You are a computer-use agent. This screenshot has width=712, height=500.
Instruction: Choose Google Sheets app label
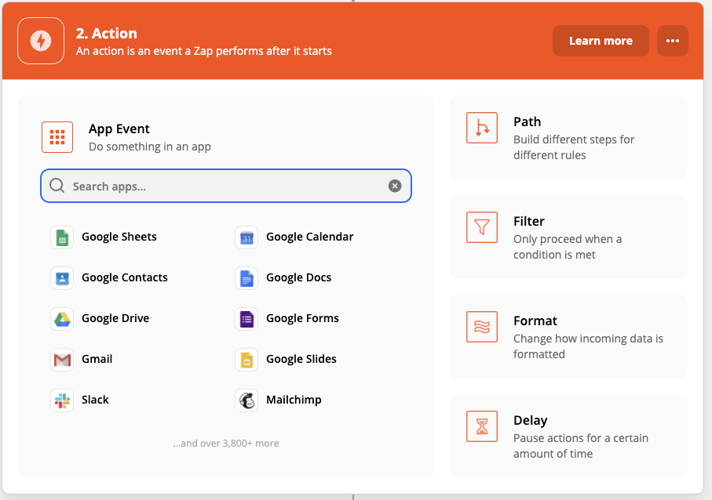click(x=119, y=237)
